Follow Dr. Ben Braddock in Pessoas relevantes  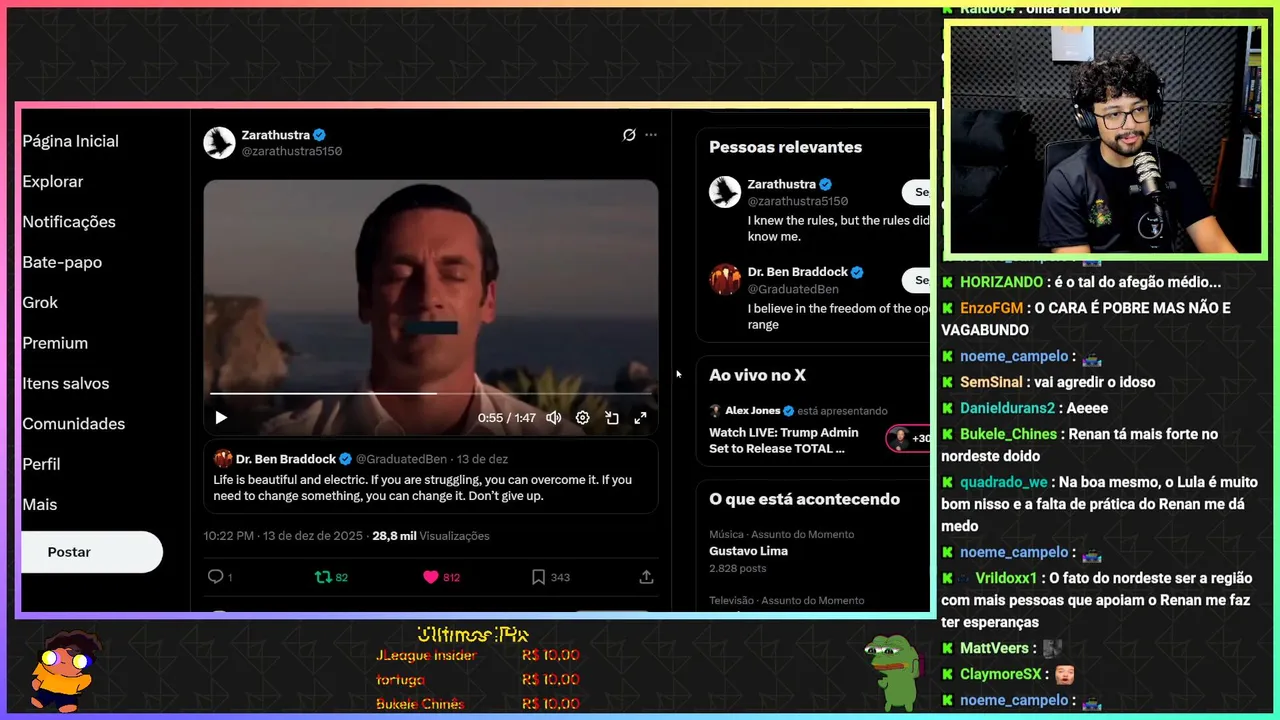point(916,280)
